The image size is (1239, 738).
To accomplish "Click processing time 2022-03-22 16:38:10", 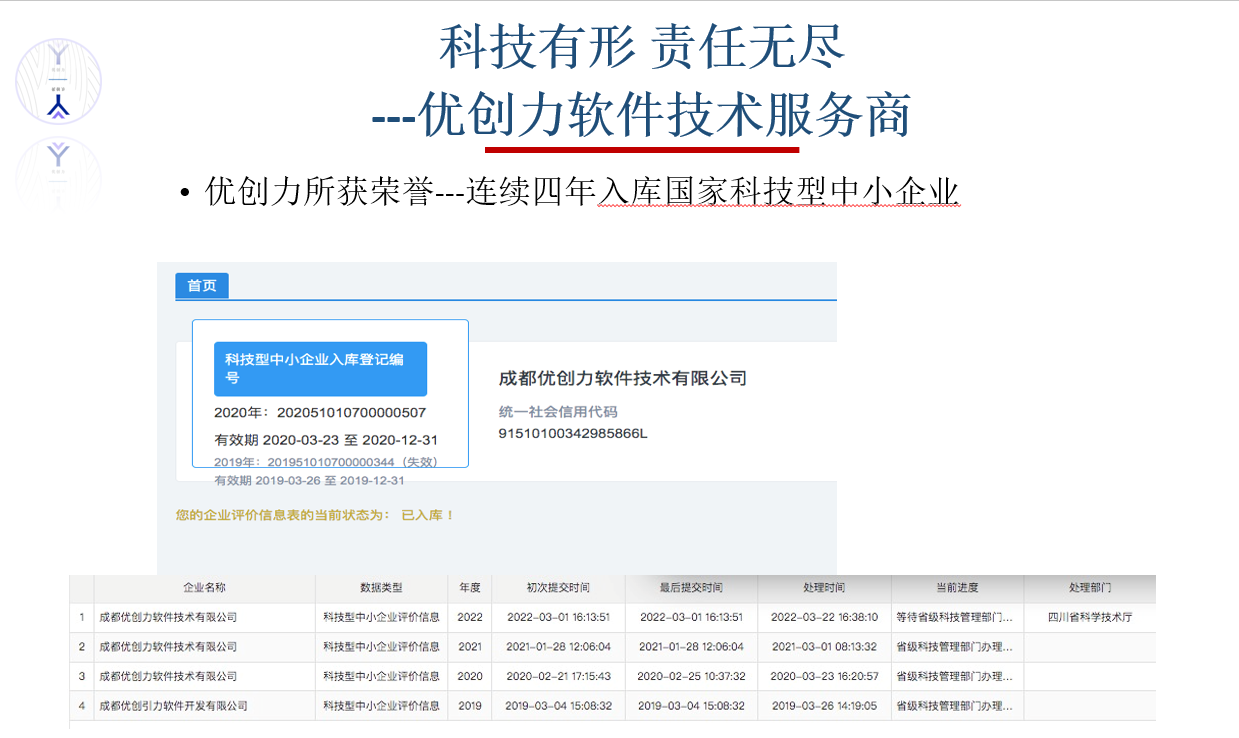I will [x=825, y=618].
